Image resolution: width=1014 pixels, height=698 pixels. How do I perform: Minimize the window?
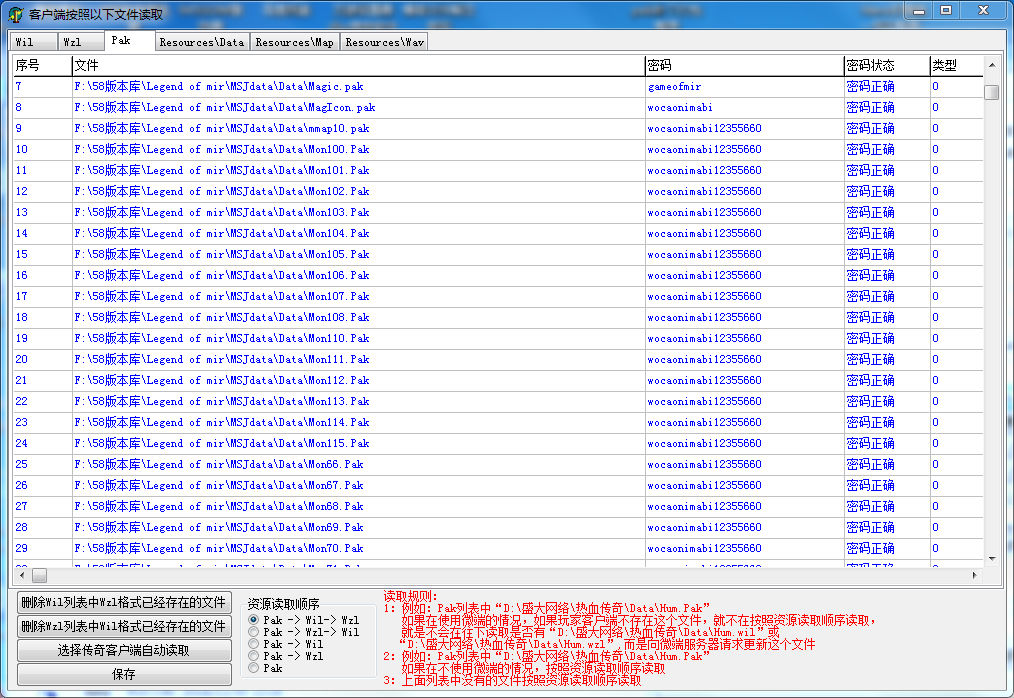tap(919, 11)
